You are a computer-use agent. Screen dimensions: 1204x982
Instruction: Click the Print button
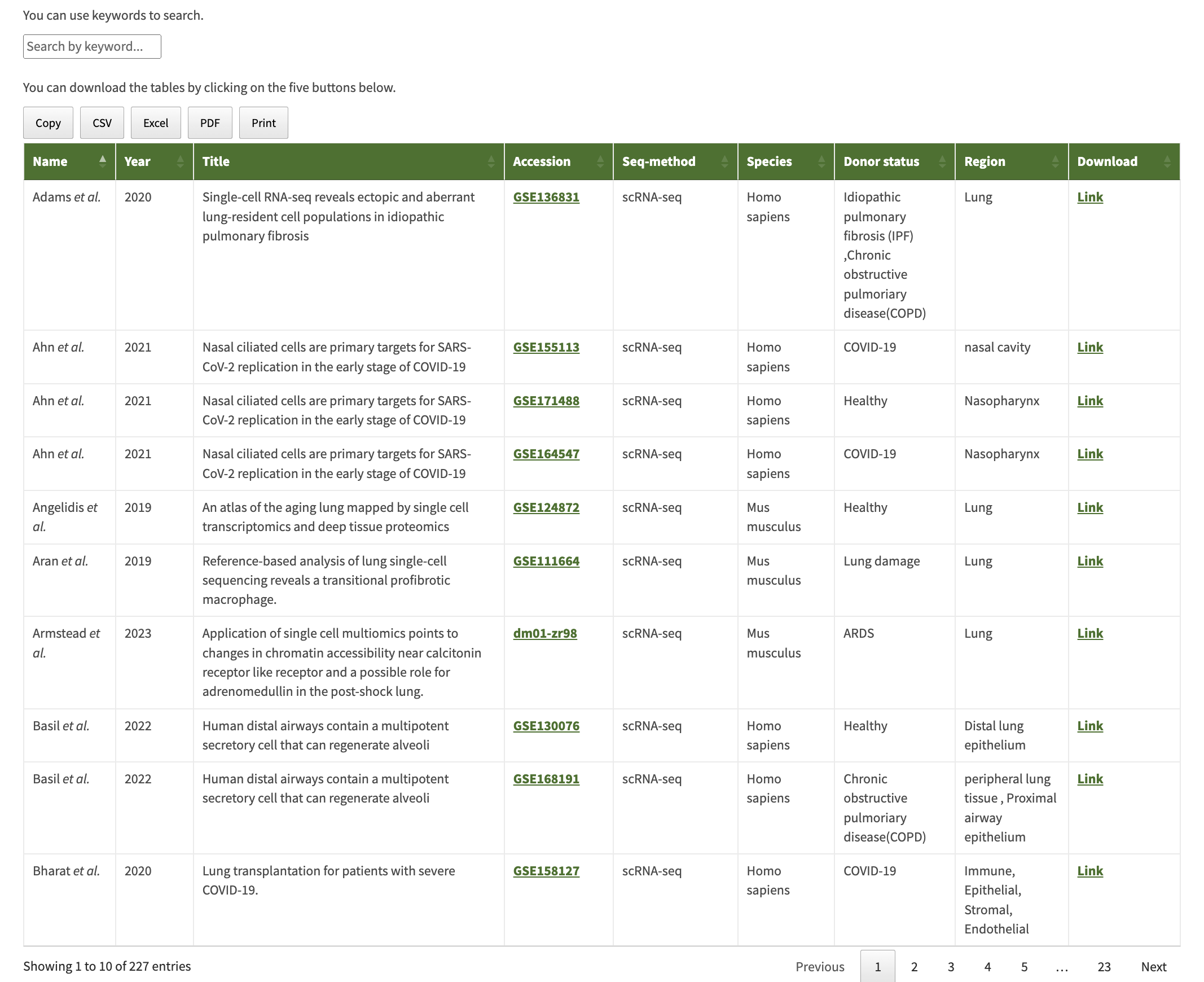[x=263, y=123]
